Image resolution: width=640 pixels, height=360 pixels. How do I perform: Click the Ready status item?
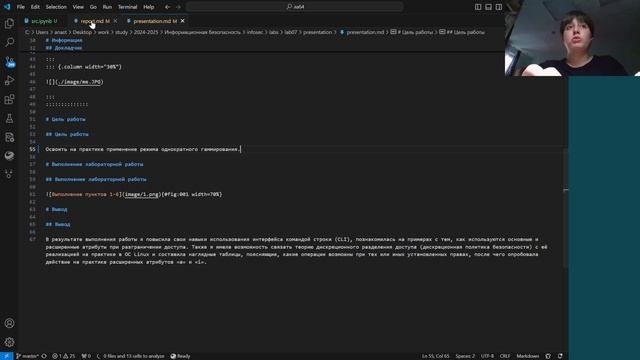pos(180,356)
